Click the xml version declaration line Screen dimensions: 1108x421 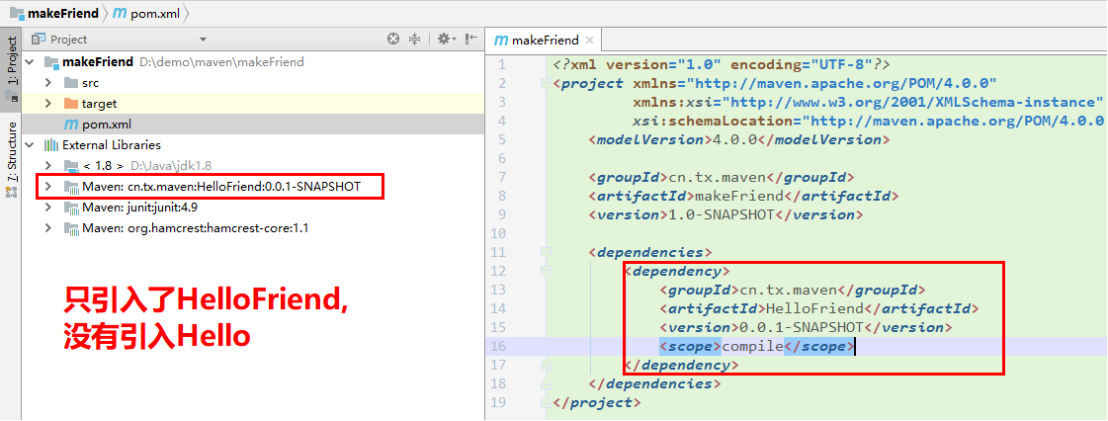coord(721,64)
